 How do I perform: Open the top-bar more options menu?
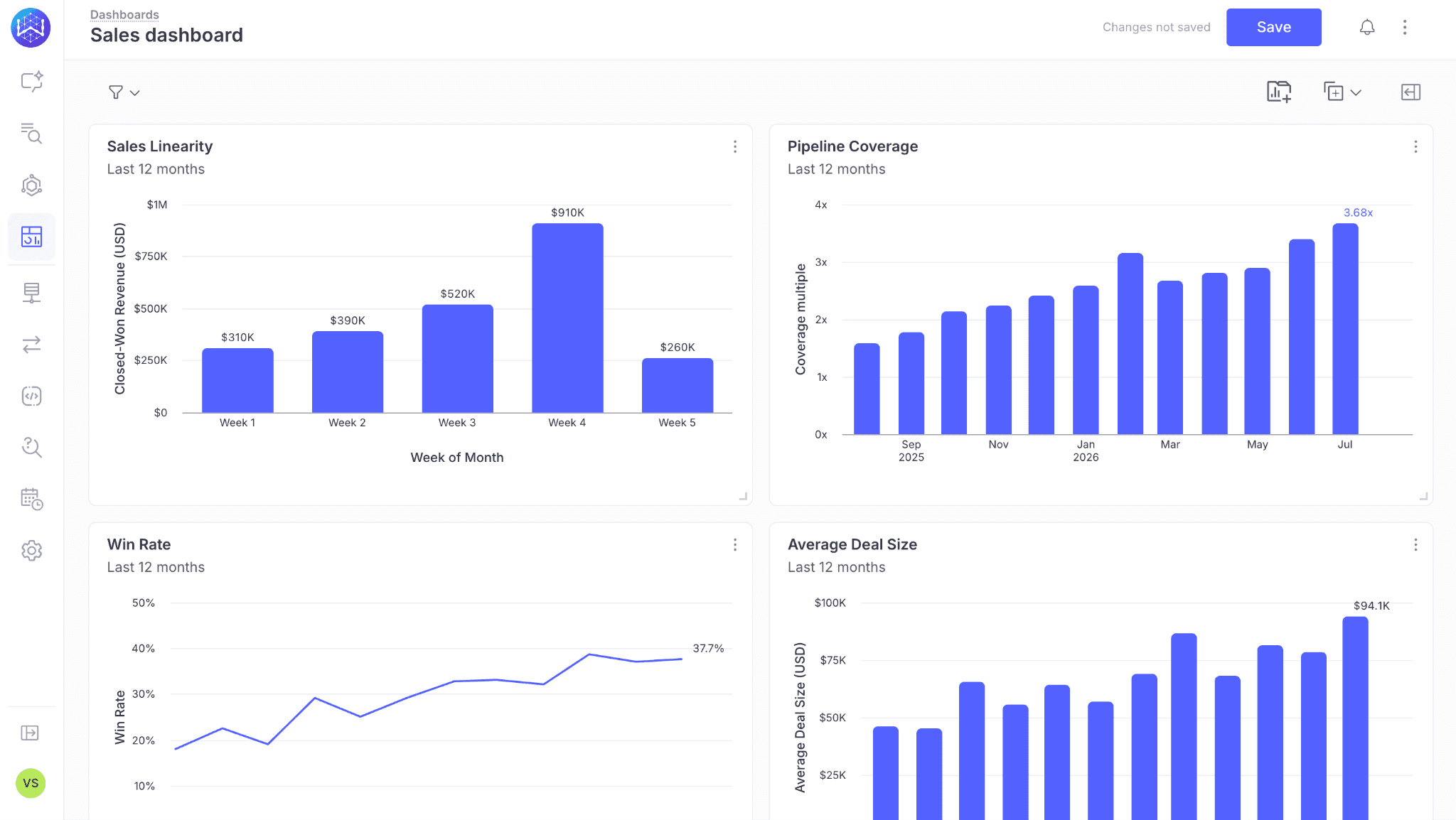tap(1405, 27)
